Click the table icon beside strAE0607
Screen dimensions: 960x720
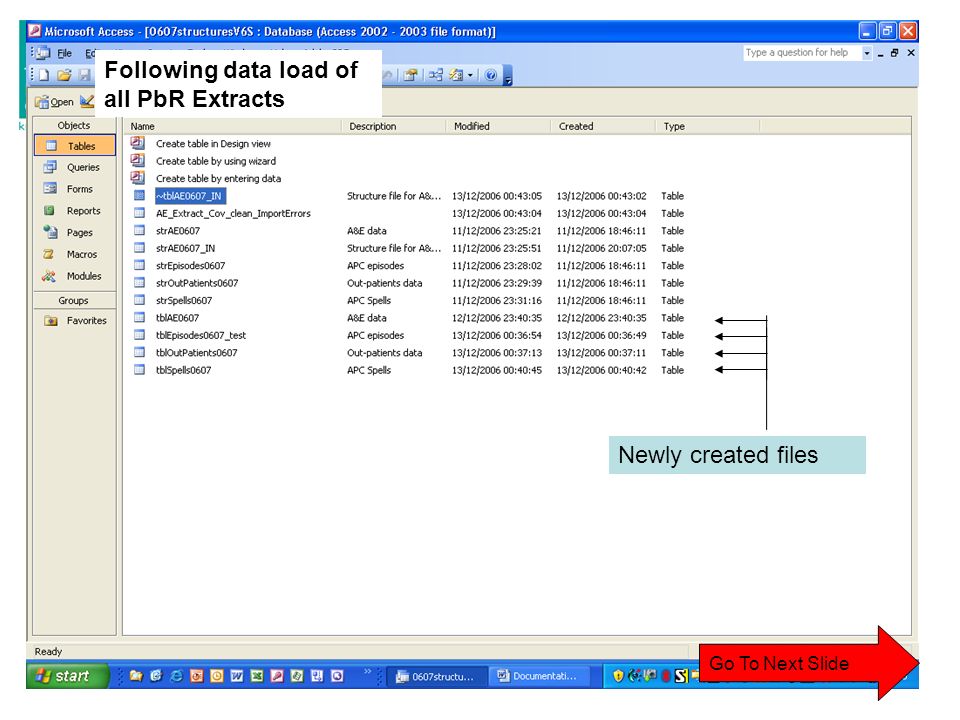tap(140, 231)
